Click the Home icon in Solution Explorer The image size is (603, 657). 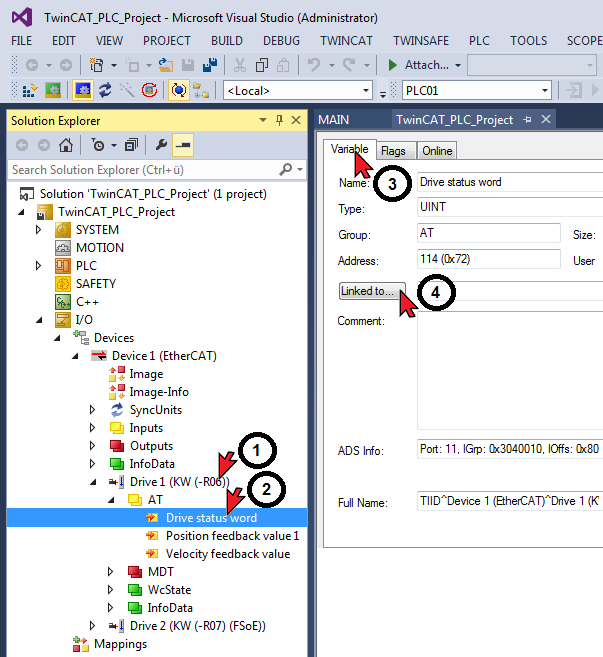[x=66, y=145]
